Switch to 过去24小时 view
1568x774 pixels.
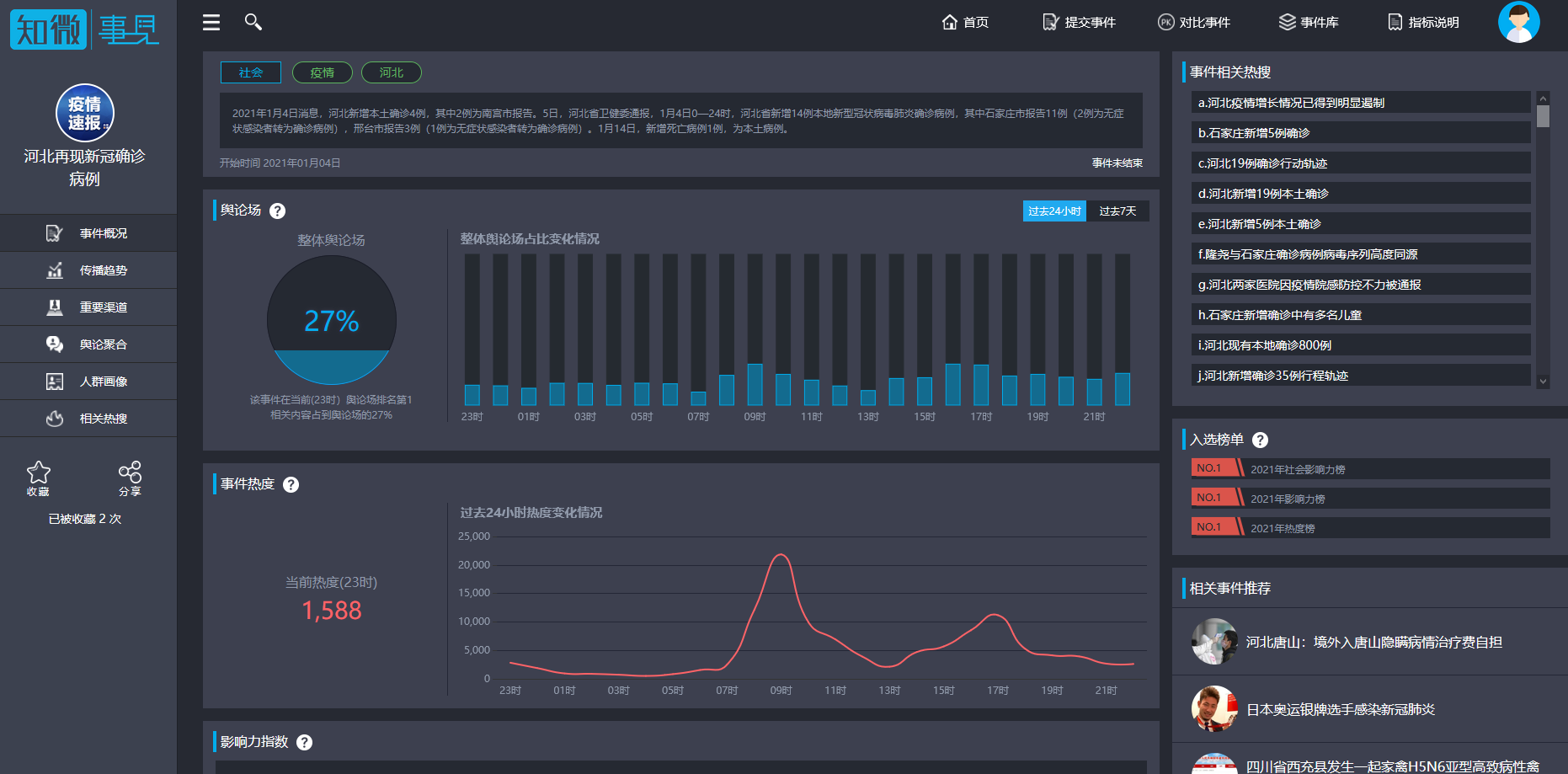1054,211
